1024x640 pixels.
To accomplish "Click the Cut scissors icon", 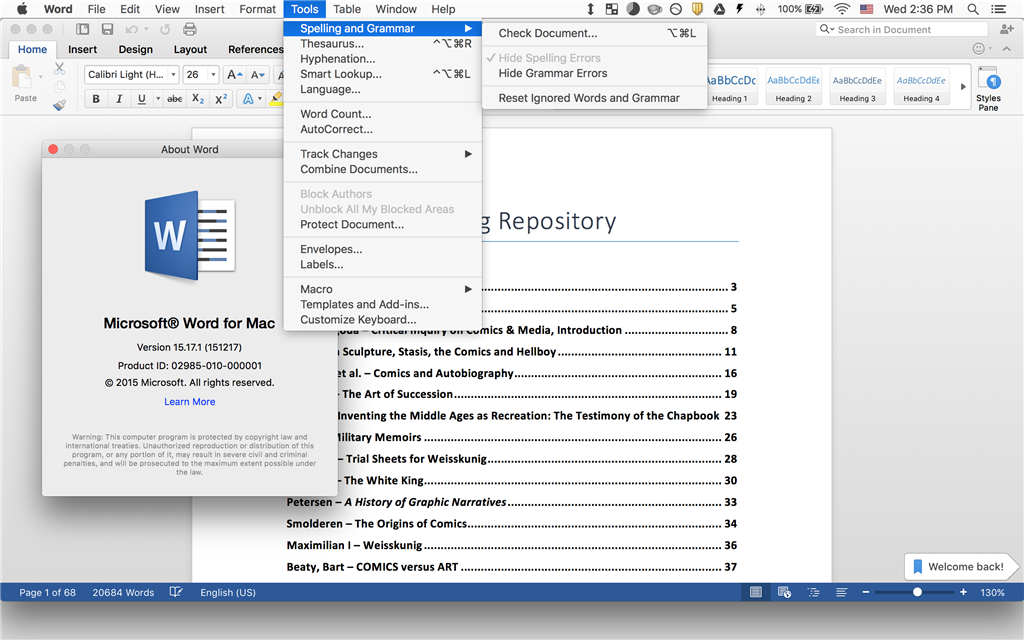I will (59, 69).
